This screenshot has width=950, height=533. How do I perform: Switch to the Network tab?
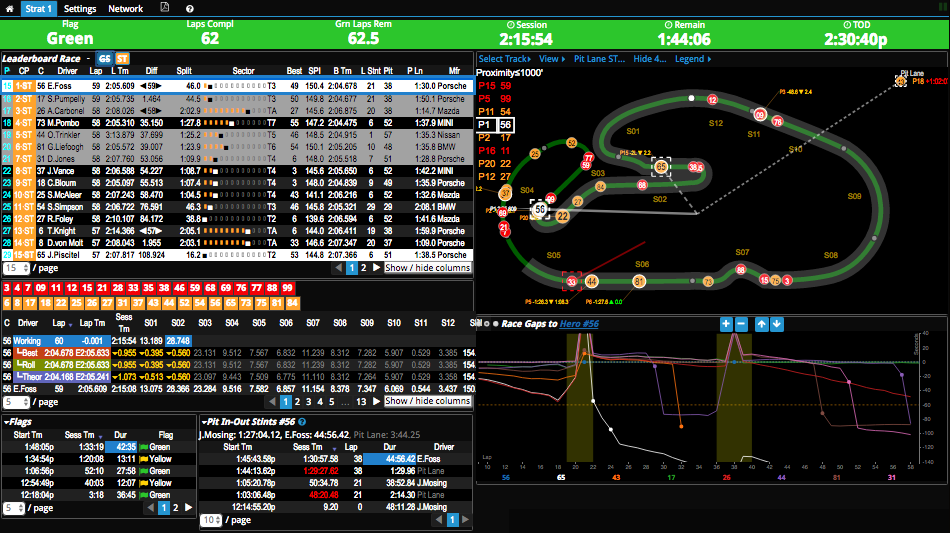(x=125, y=8)
